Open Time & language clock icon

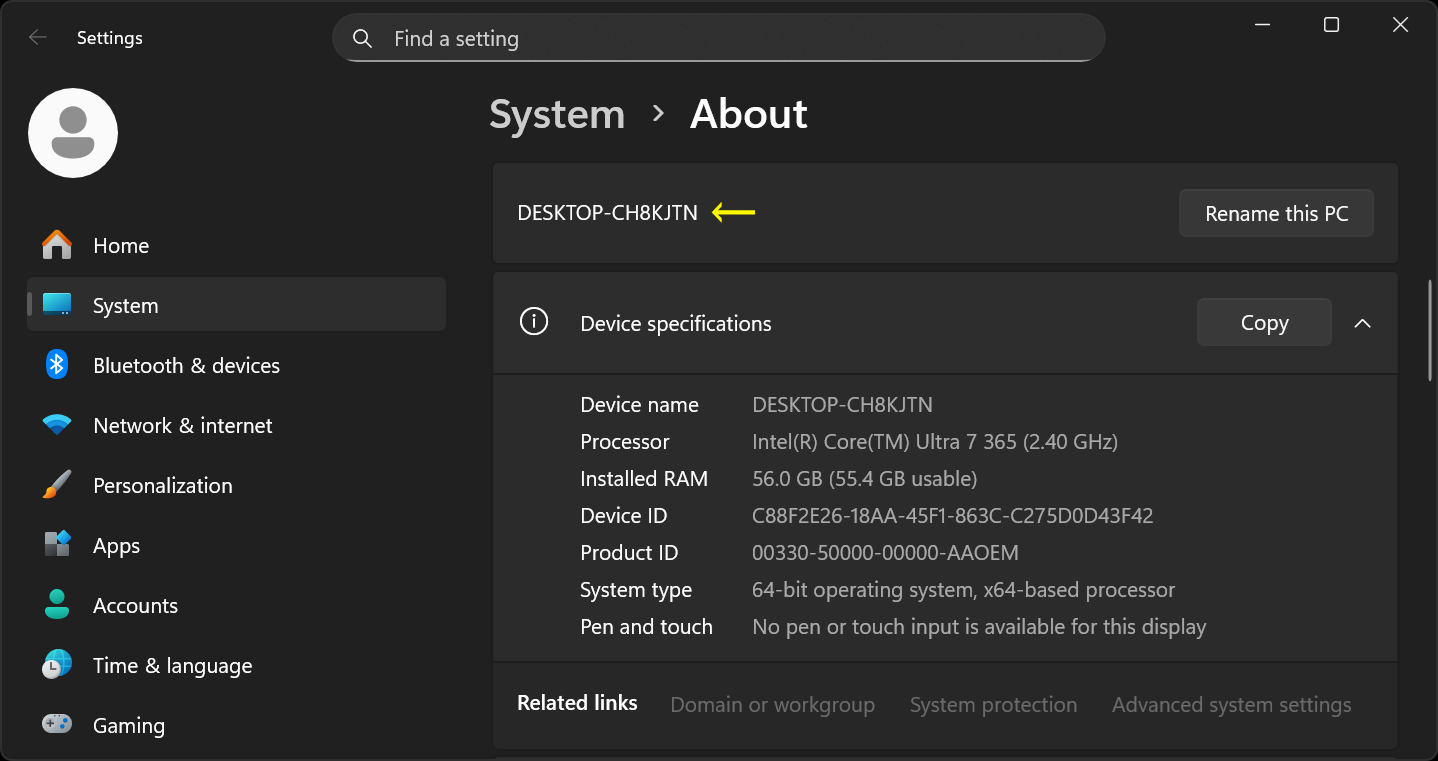click(57, 664)
